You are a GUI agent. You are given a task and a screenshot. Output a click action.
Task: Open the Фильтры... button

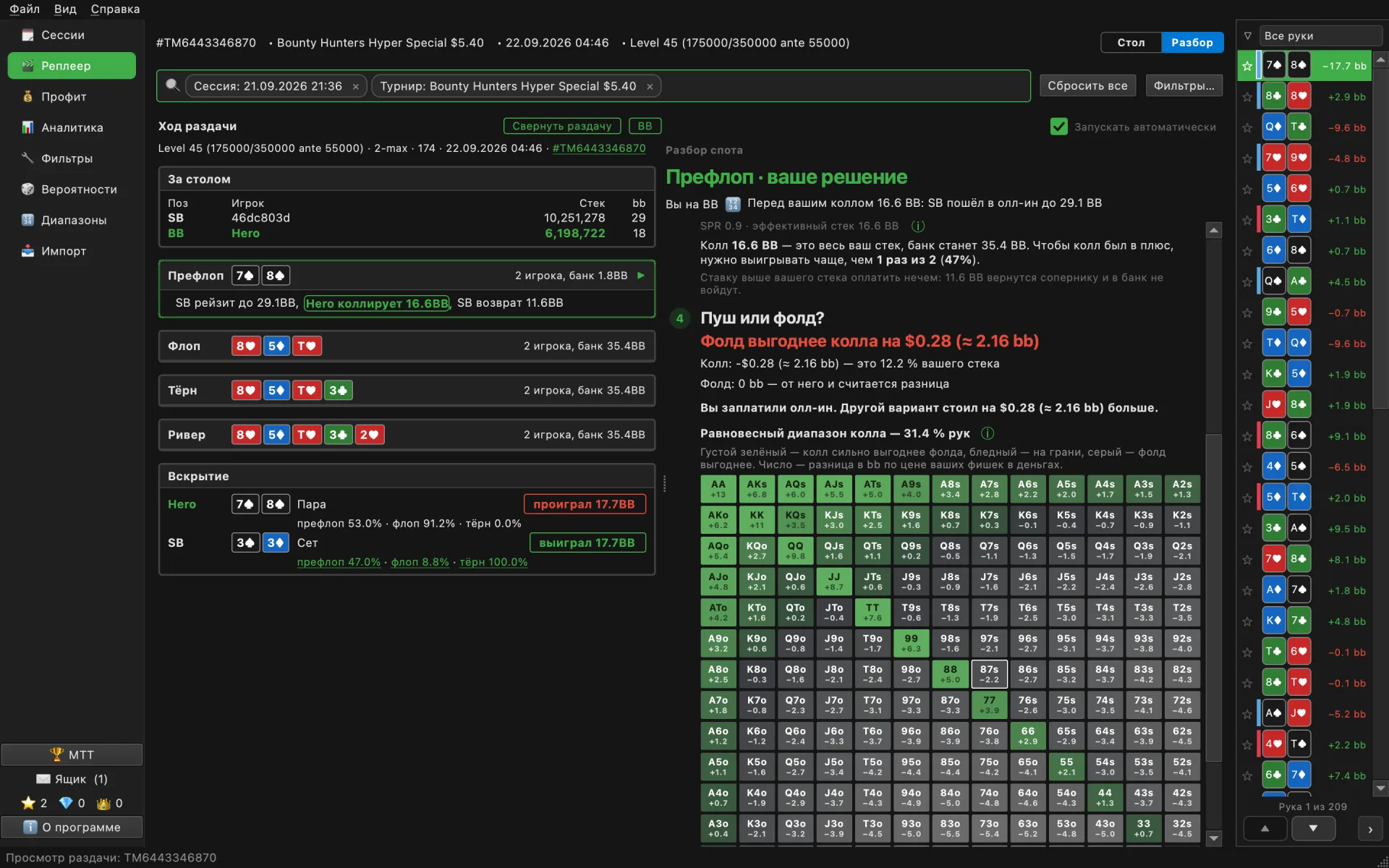point(1184,85)
